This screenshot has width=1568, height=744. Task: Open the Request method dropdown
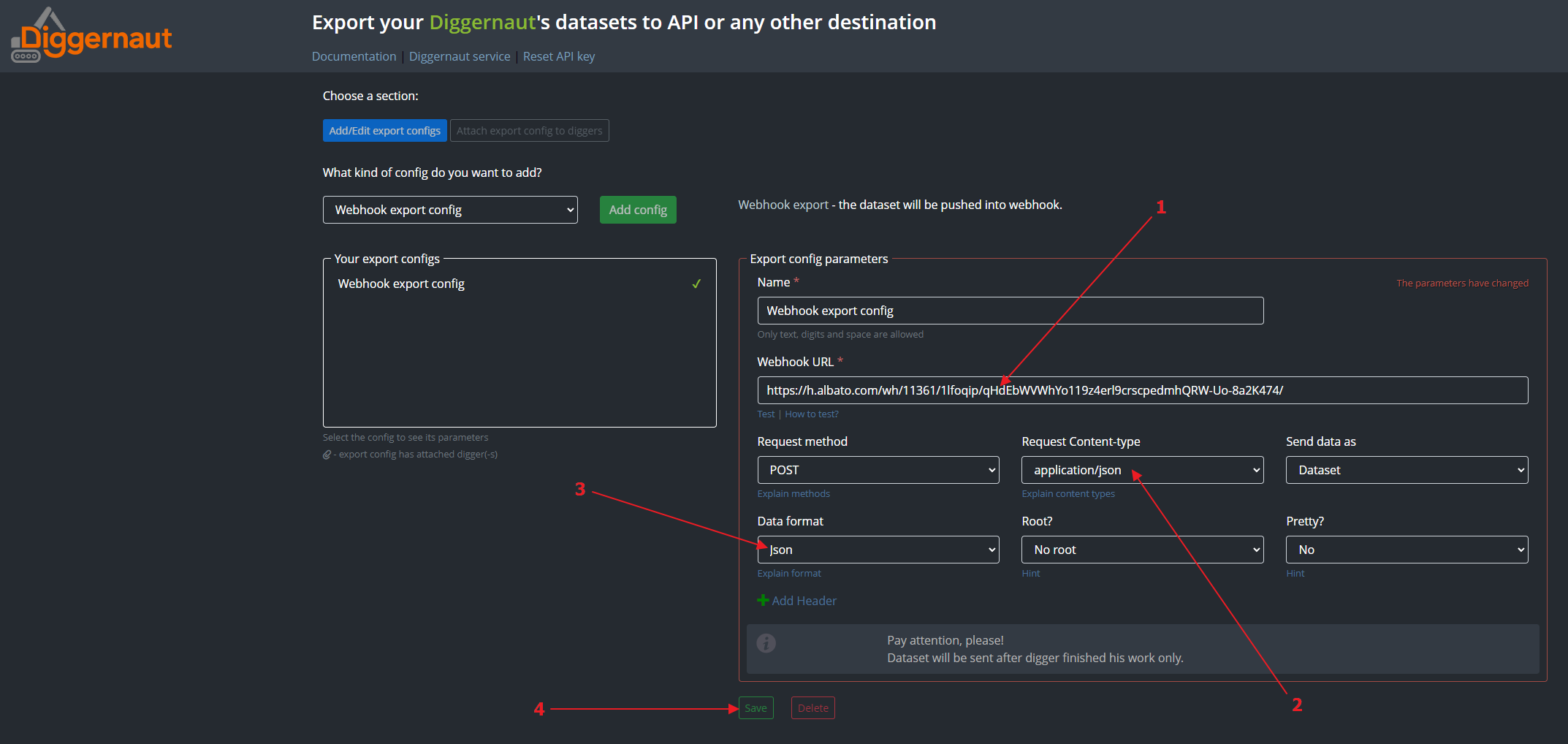pos(878,470)
